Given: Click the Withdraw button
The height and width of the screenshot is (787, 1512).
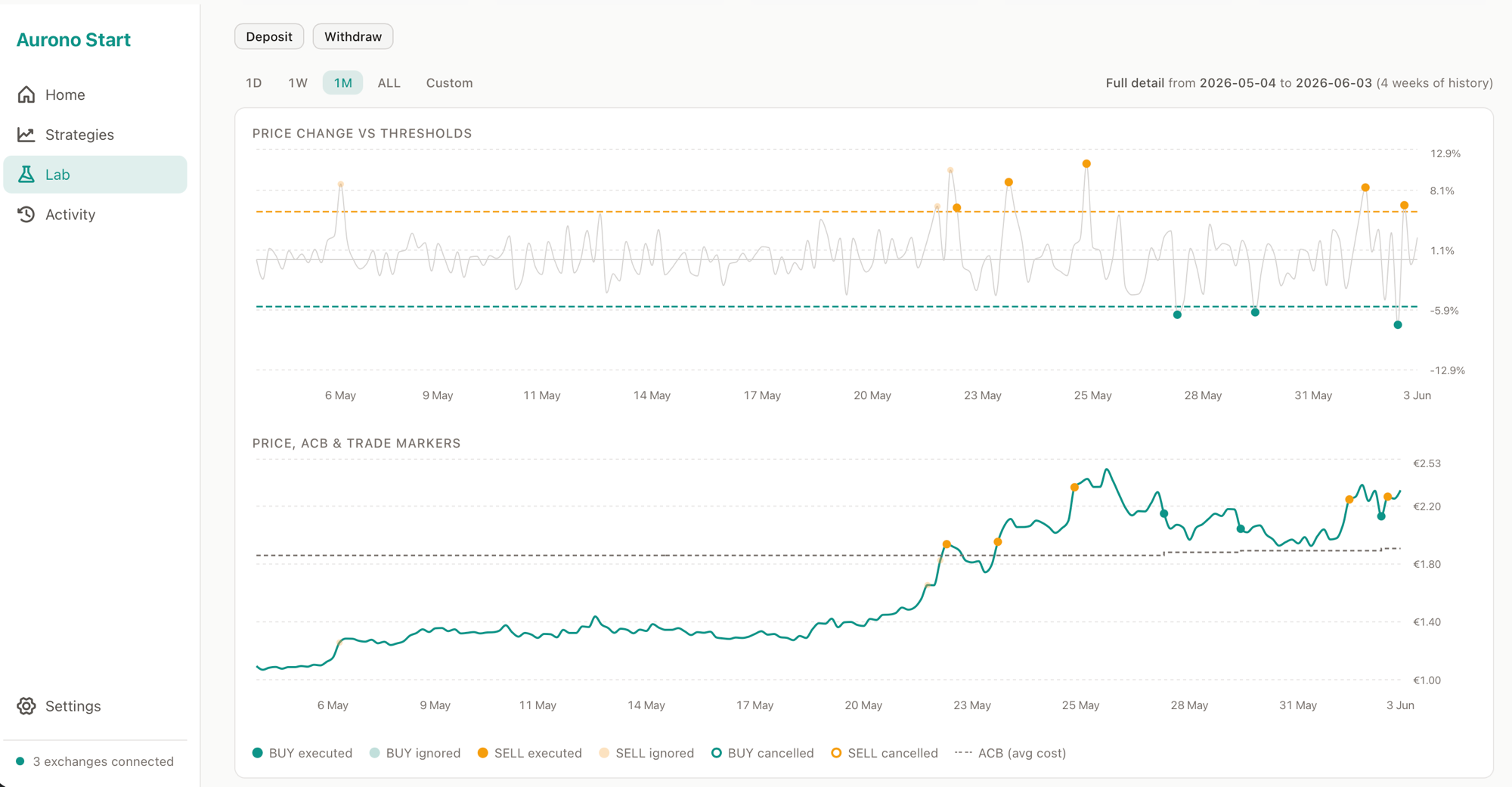Looking at the screenshot, I should click(x=353, y=36).
